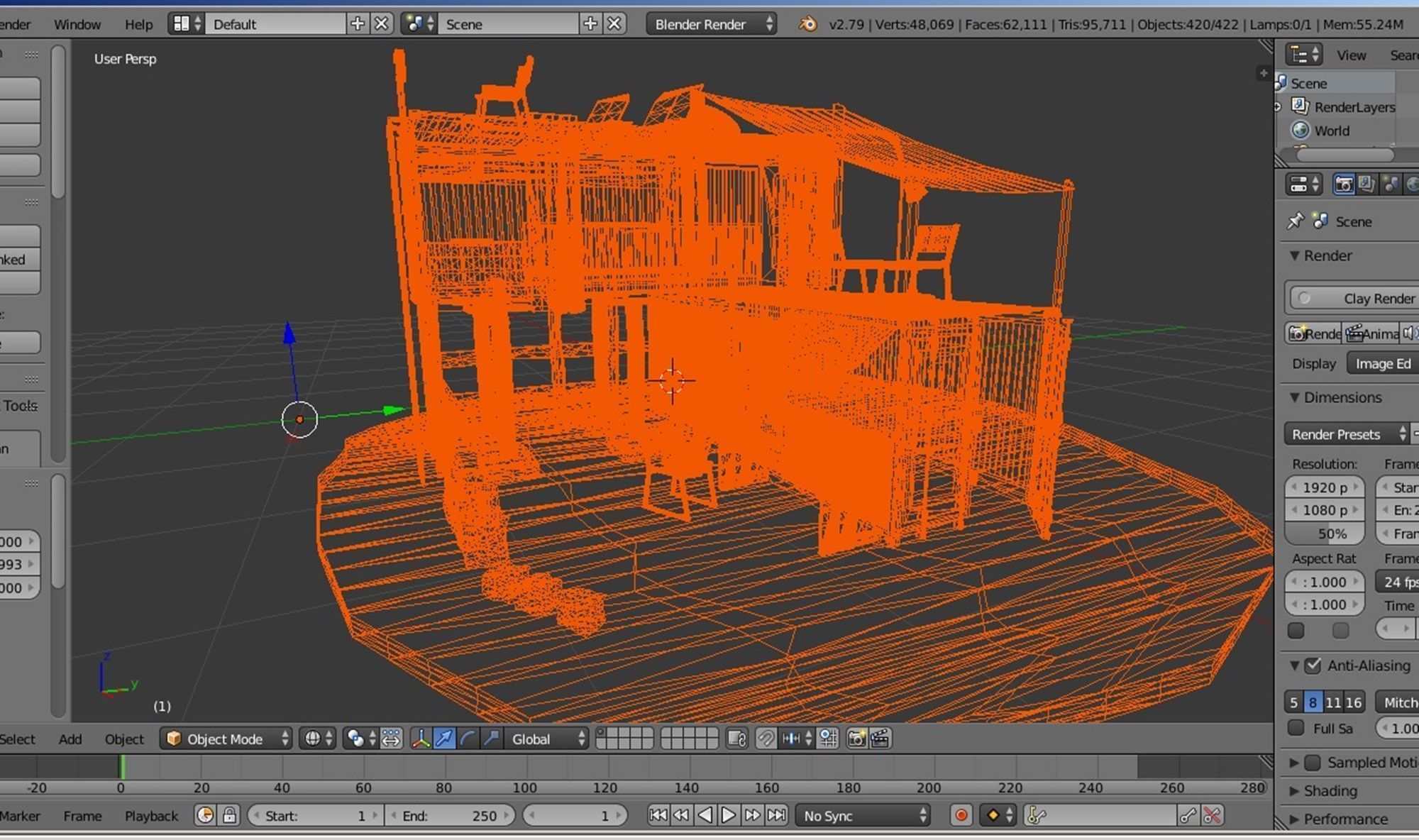Click the OpenGL render camera icon in header
This screenshot has width=1419, height=840.
tap(856, 739)
